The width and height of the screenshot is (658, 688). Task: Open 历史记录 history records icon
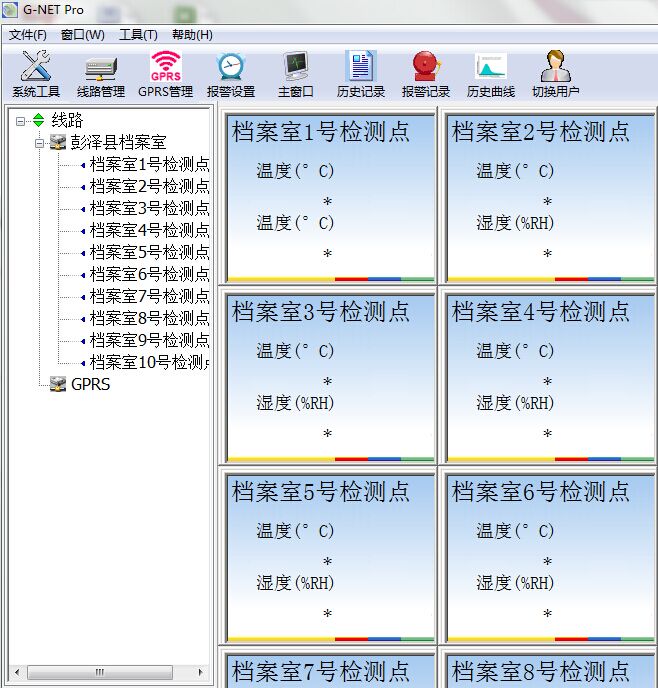[361, 74]
